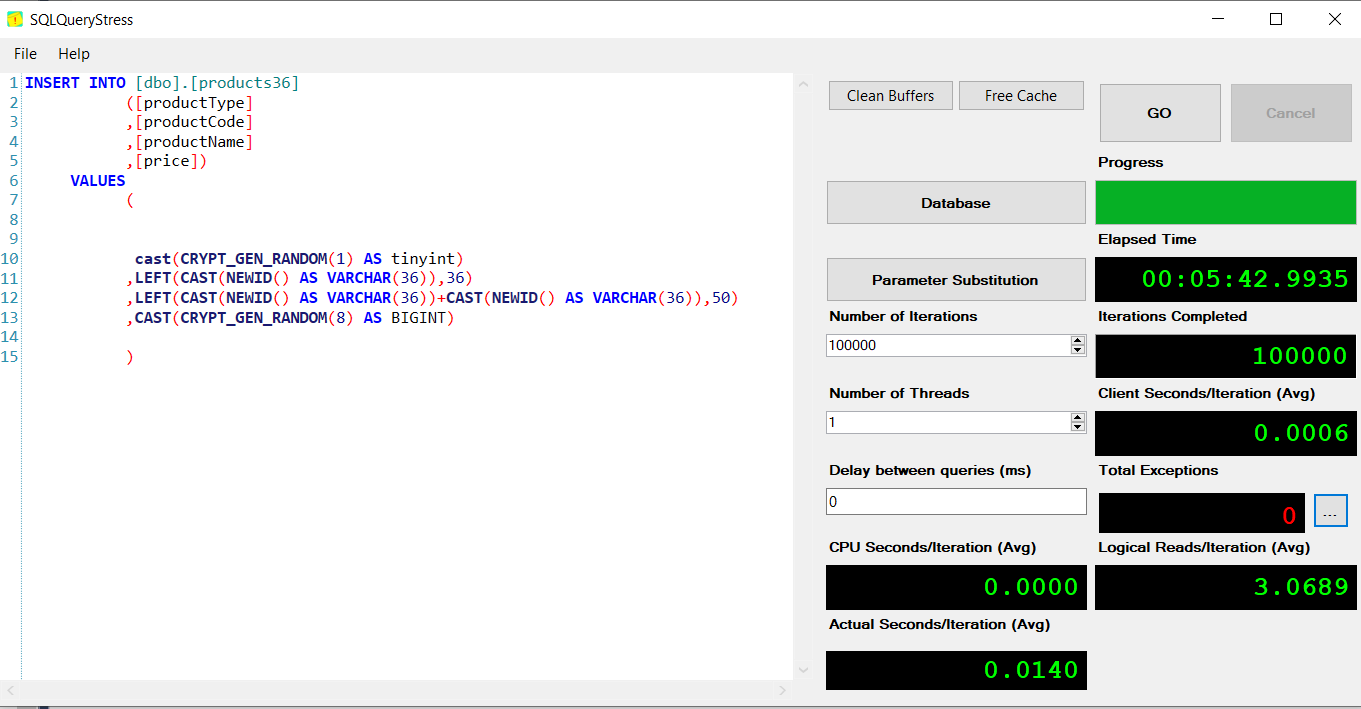This screenshot has width=1361, height=709.
Task: Open exceptions details with ellipsis button
Action: click(1330, 511)
